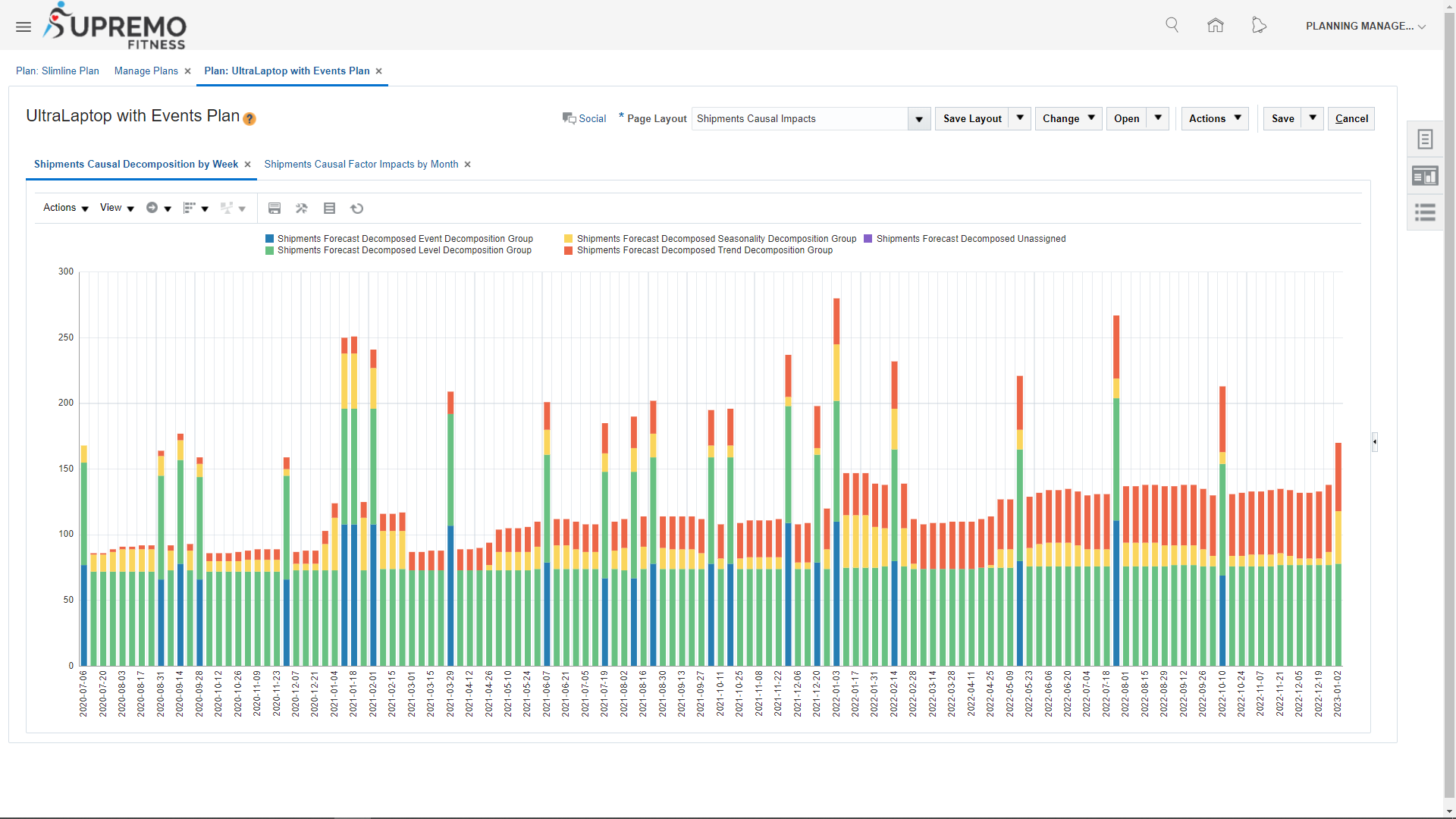The height and width of the screenshot is (819, 1456).
Task: Click Seasonality Decomposition Group yellow swatch
Action: point(568,239)
